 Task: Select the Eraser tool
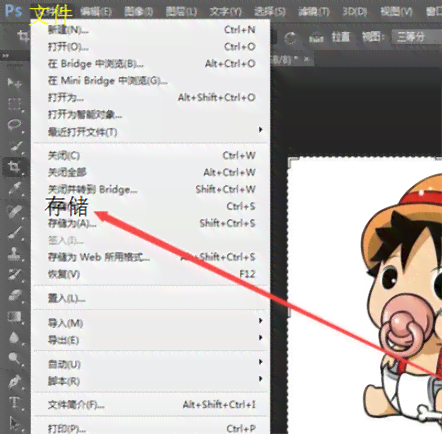(x=14, y=296)
